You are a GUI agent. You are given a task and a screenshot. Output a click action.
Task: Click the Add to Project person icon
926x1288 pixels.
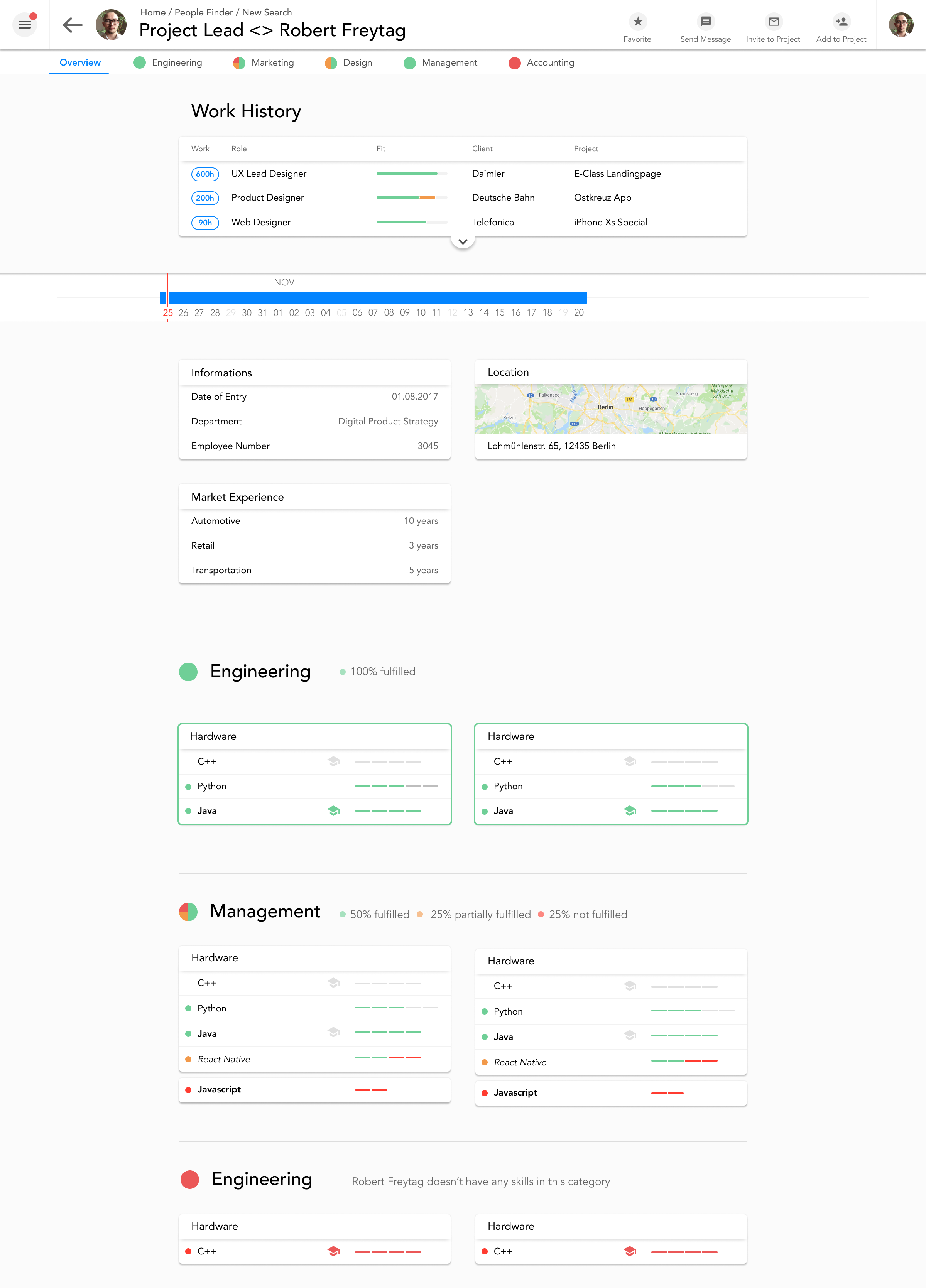pyautogui.click(x=842, y=22)
